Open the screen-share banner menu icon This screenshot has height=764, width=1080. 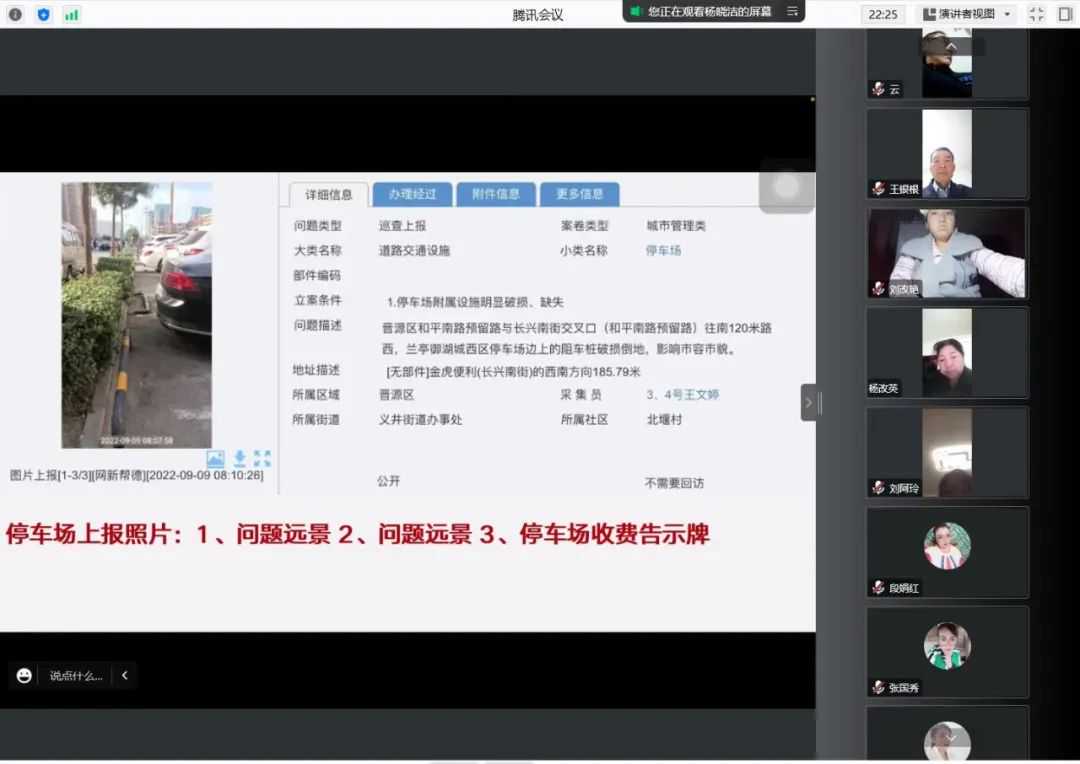click(792, 11)
